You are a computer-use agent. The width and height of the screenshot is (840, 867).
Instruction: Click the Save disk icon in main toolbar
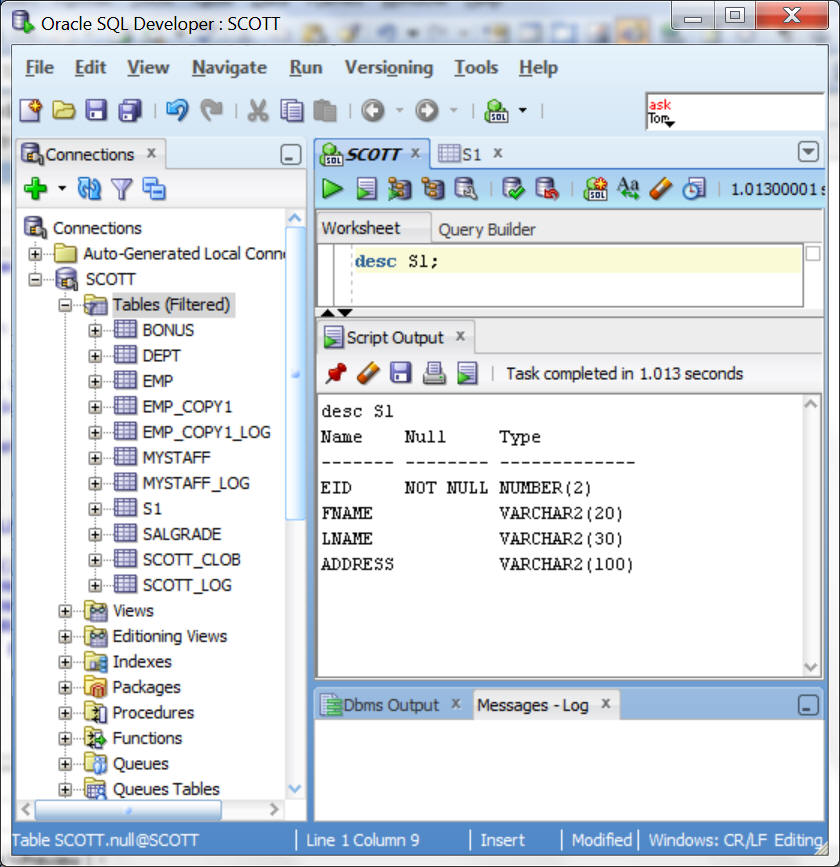point(96,111)
